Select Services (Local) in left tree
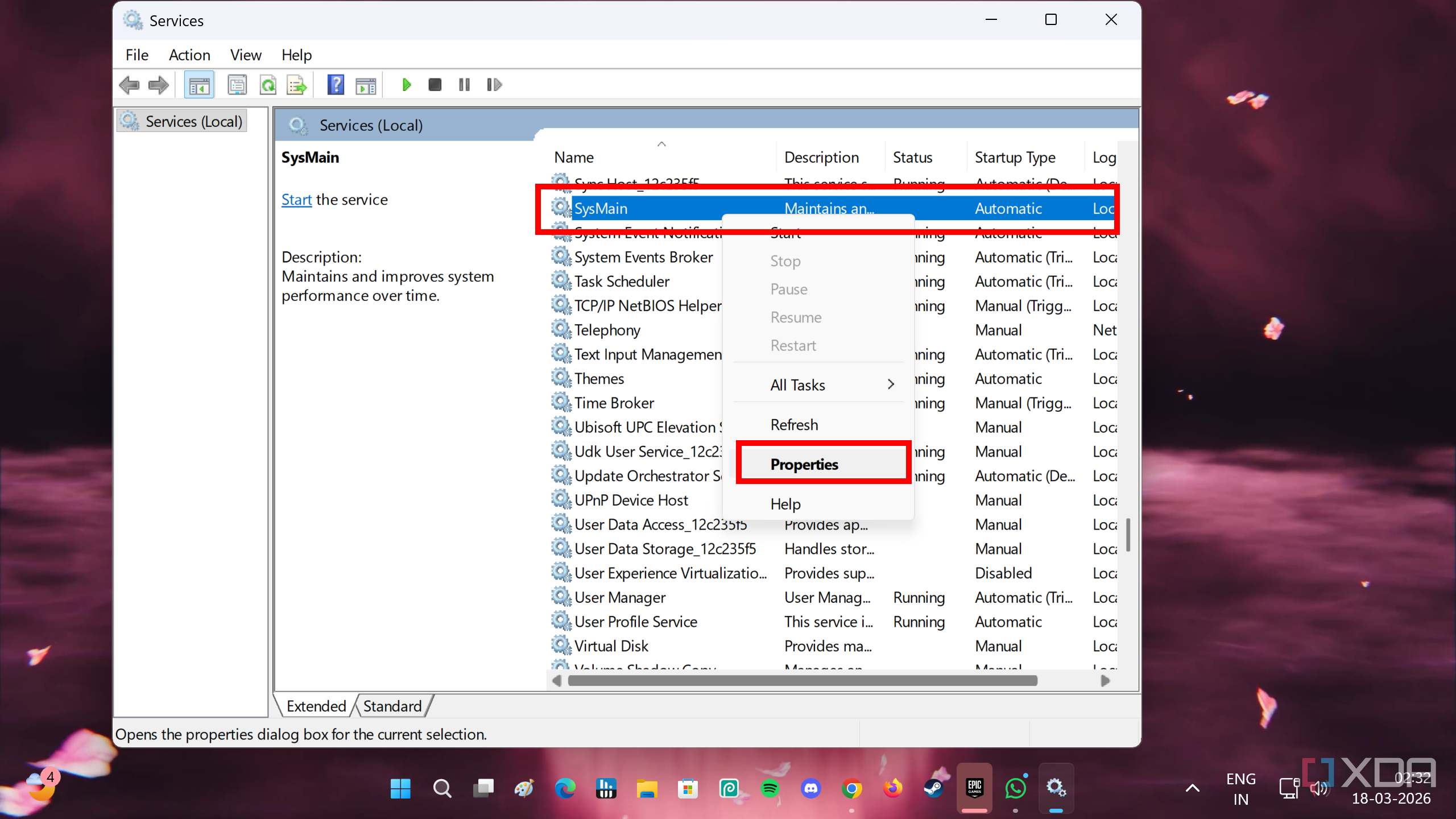The height and width of the screenshot is (819, 1456). point(183,122)
